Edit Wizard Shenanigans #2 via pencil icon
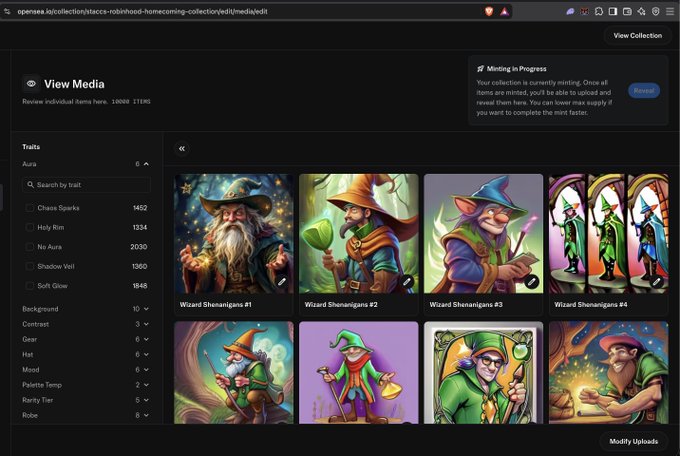Screen dimensions: 680x456 tap(407, 282)
